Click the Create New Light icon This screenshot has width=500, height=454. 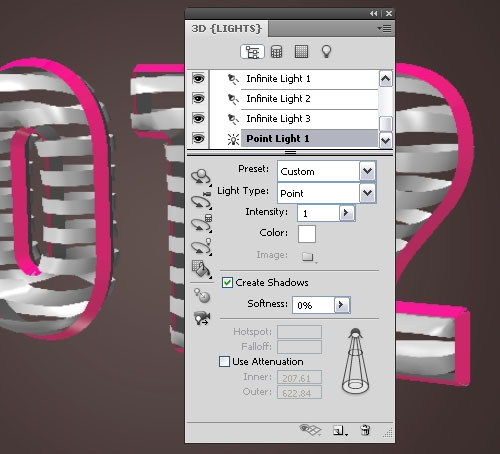340,430
